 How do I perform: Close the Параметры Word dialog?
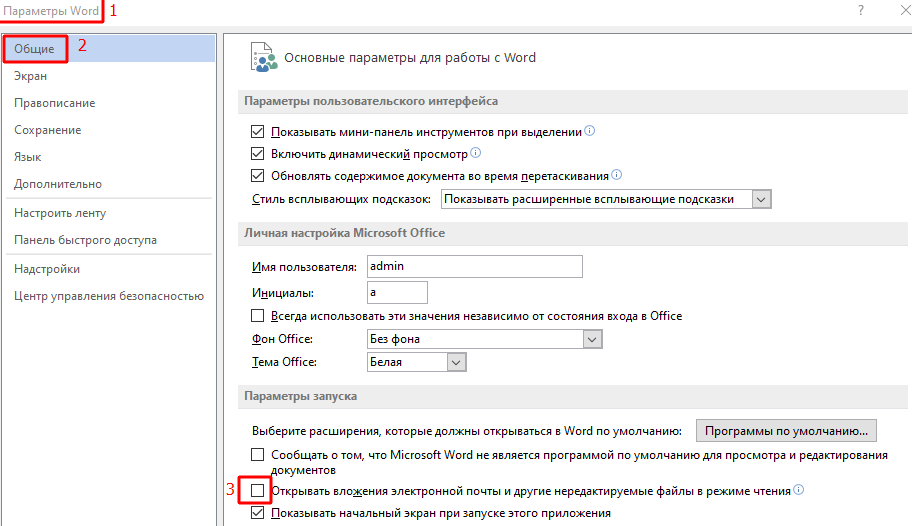coord(905,10)
